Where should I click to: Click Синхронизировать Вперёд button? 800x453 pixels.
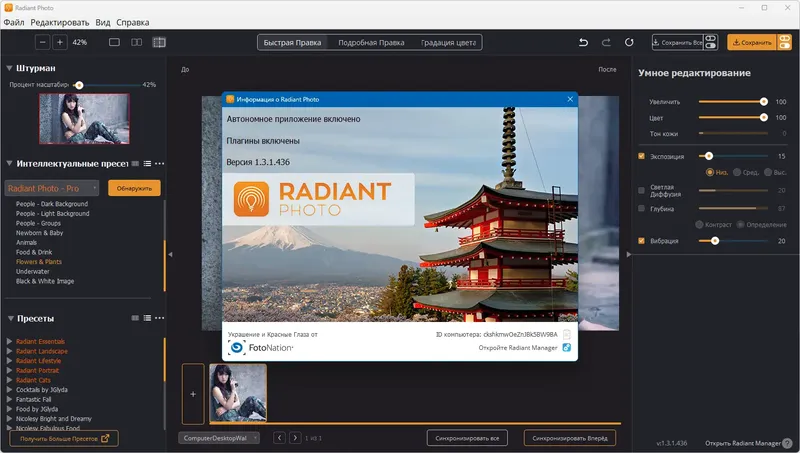[569, 438]
